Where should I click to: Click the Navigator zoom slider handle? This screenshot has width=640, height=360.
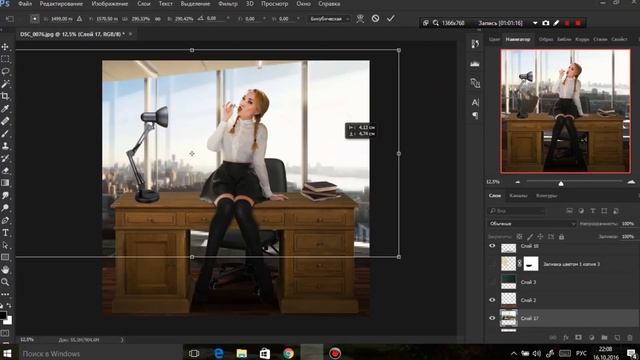click(x=561, y=183)
